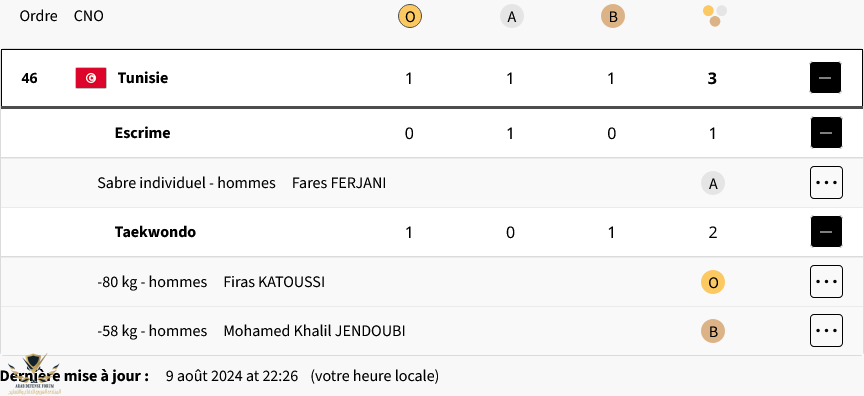Collapse the Tunisie row with minus button
The image size is (864, 396).
pyautogui.click(x=825, y=78)
